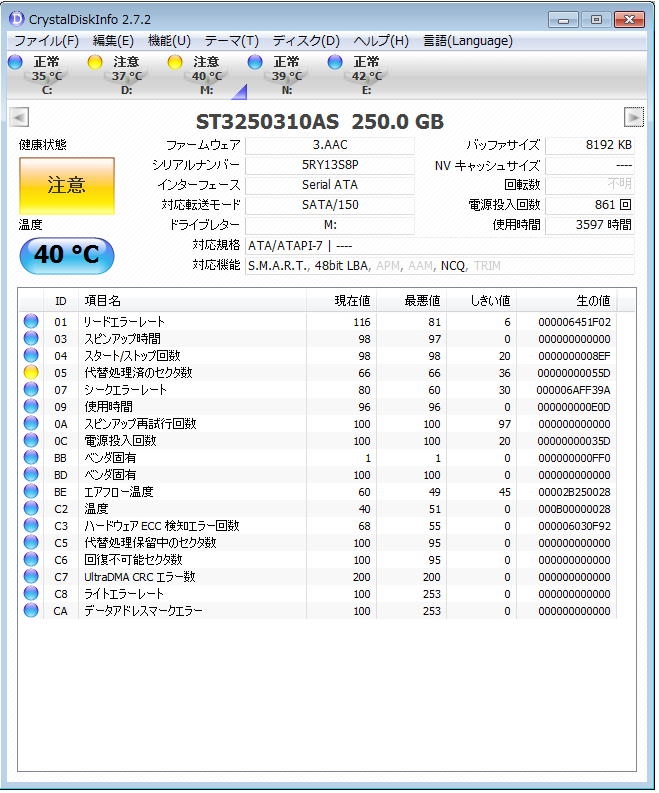Image resolution: width=659 pixels, height=793 pixels.
Task: Click power-on count field 861 回
Action: [x=590, y=205]
